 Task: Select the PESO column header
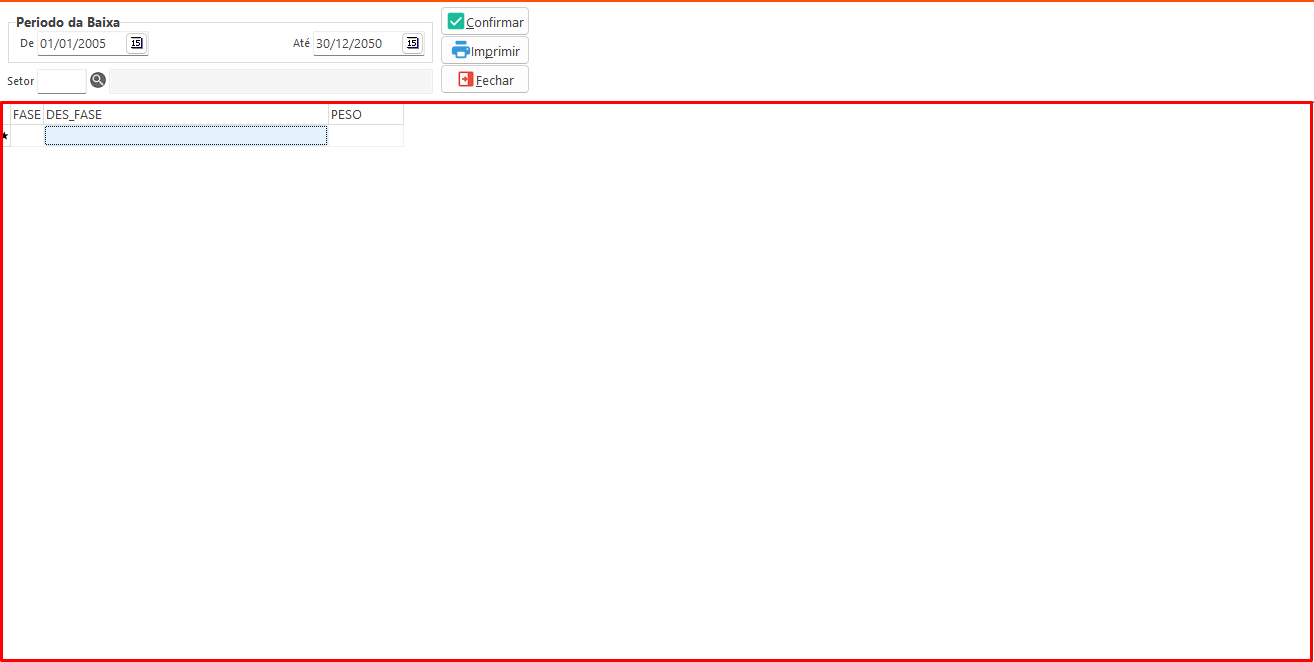point(365,115)
